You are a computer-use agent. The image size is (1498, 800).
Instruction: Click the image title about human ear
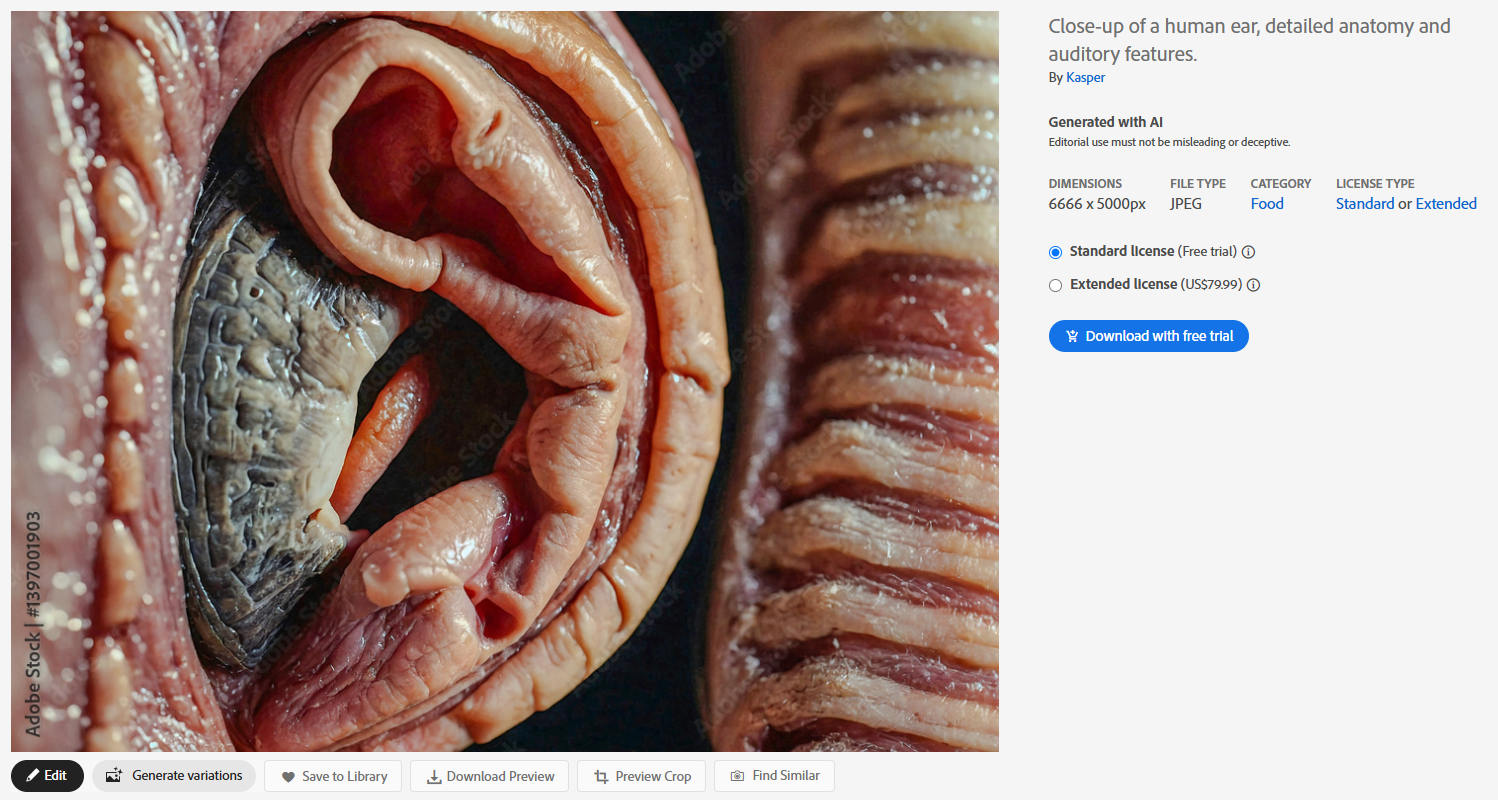point(1249,40)
